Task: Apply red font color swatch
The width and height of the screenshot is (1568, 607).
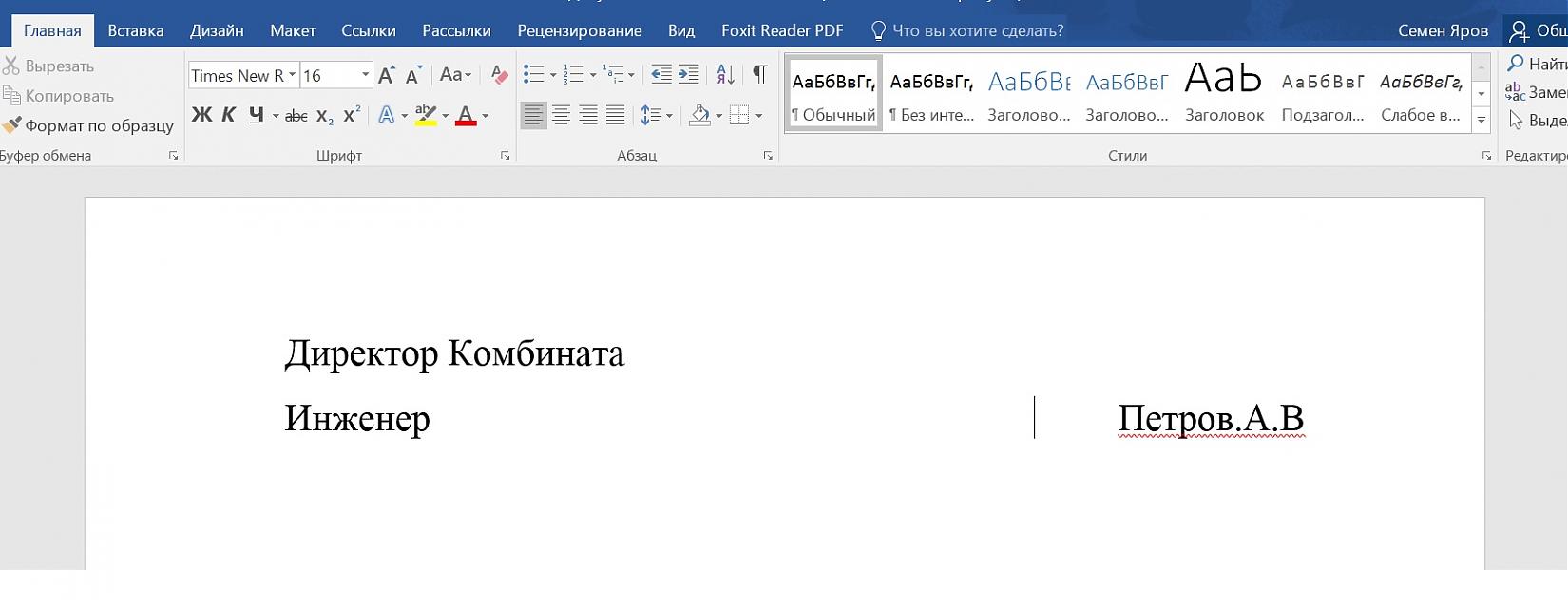Action: pos(466,116)
